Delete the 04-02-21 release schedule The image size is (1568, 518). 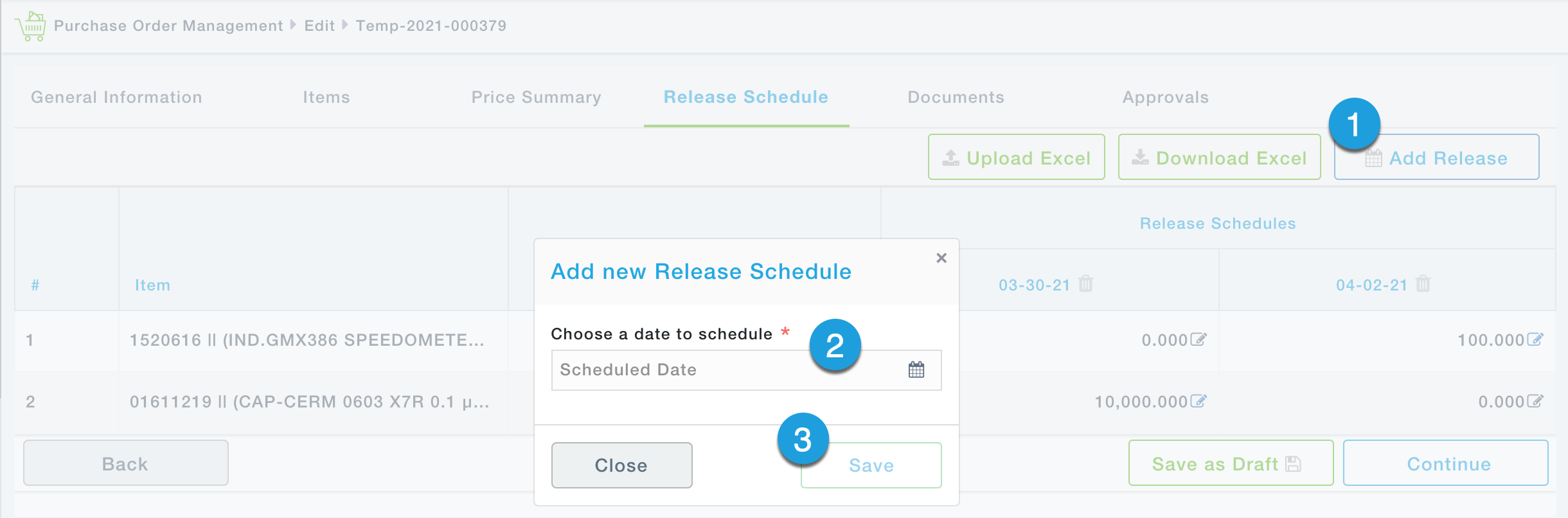pyautogui.click(x=1423, y=283)
